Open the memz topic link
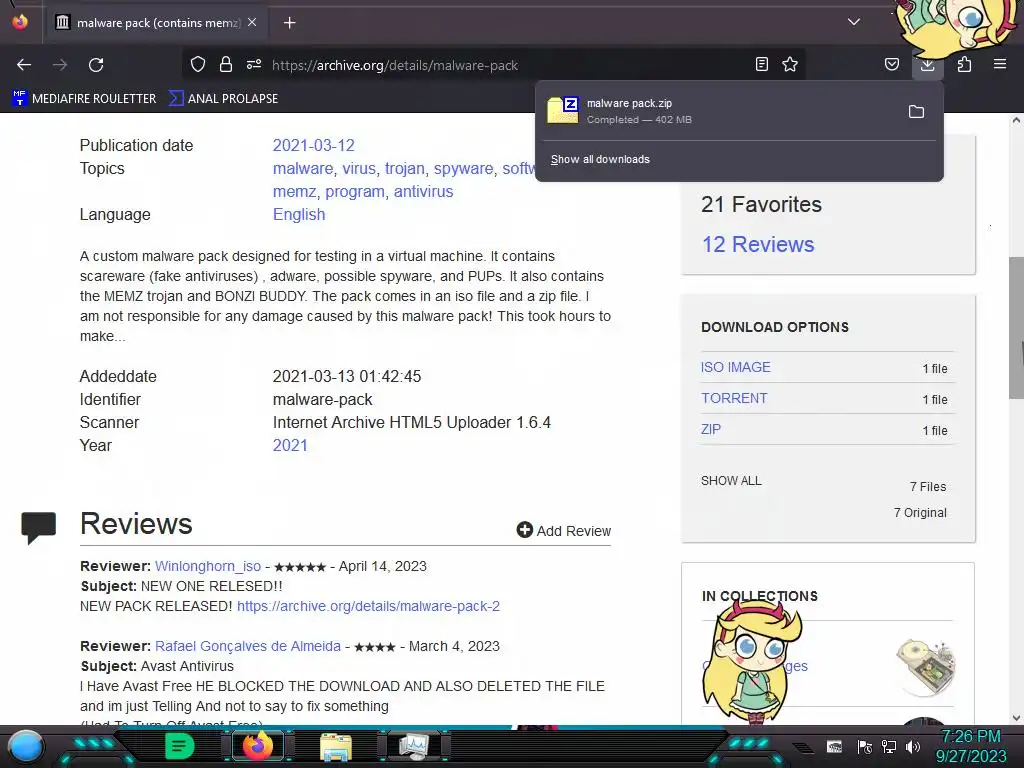The image size is (1024, 768). [x=294, y=191]
